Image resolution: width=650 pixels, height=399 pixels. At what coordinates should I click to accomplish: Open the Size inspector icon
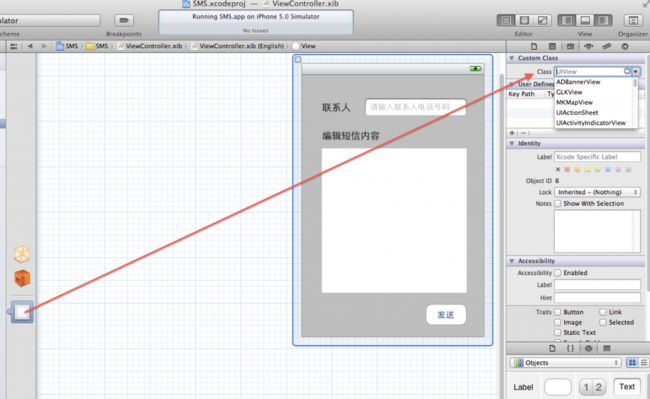coord(607,46)
